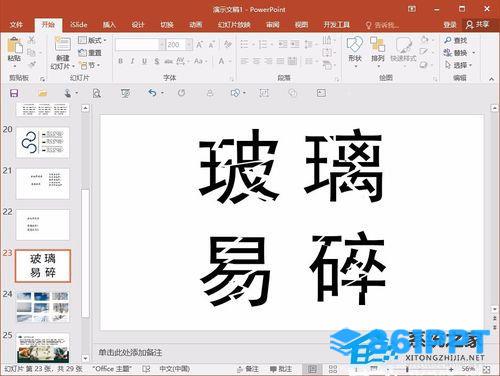The width and height of the screenshot is (500, 376).
Task: Select slide 20 thumbnail
Action: (43, 142)
